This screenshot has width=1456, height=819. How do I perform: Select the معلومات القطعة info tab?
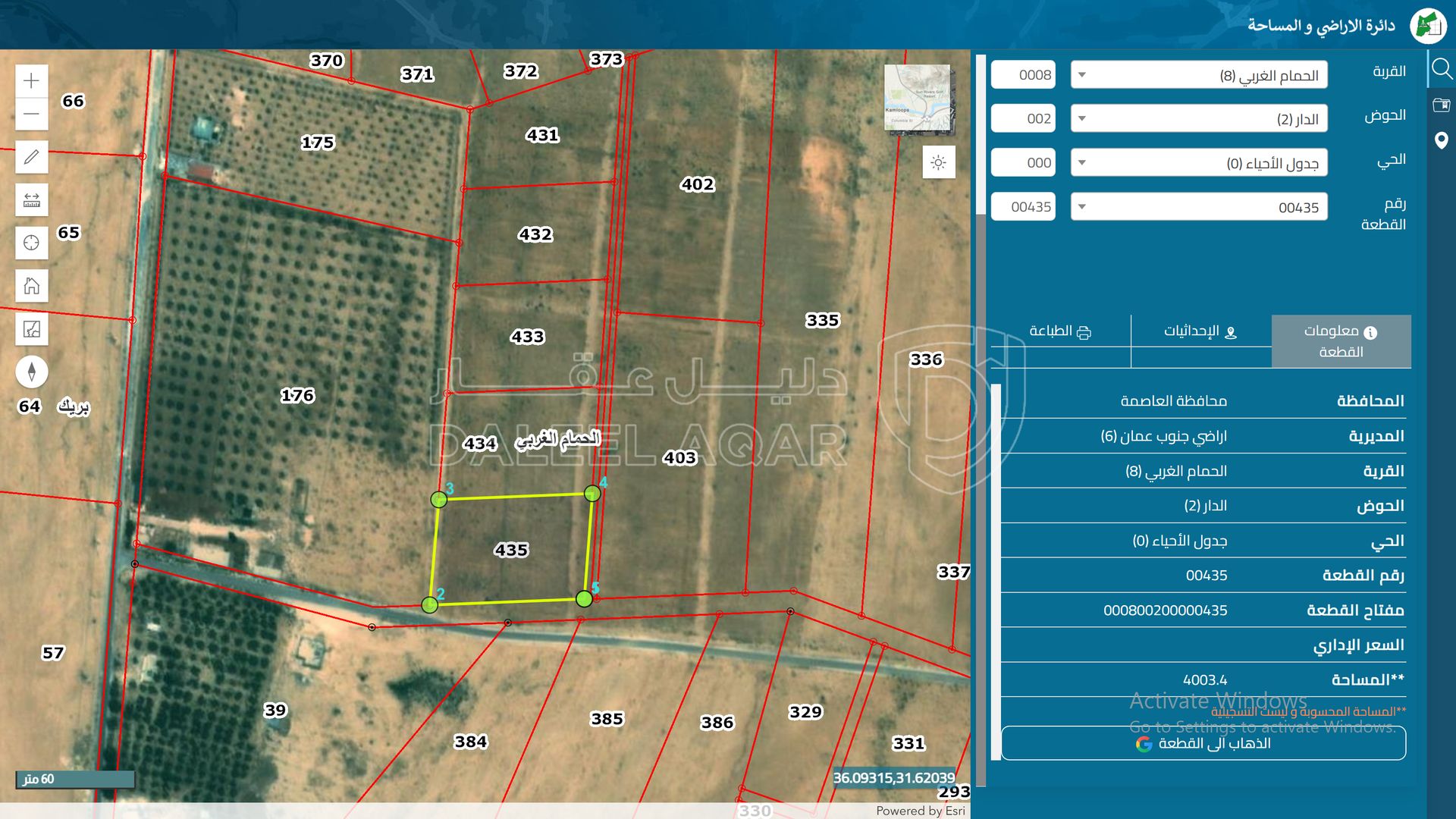click(x=1340, y=341)
